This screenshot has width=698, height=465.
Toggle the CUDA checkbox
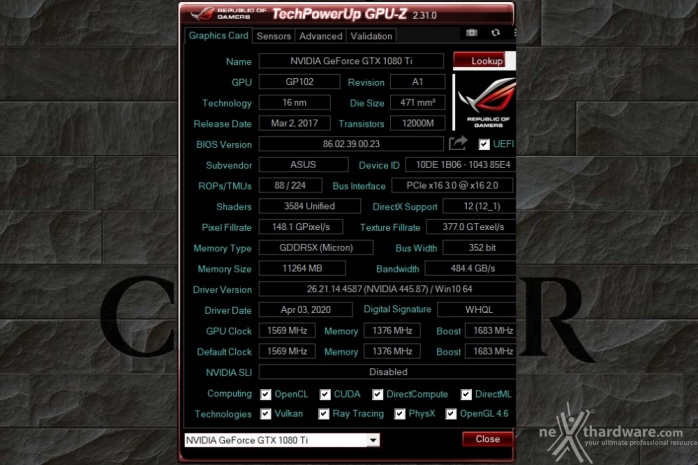(325, 395)
